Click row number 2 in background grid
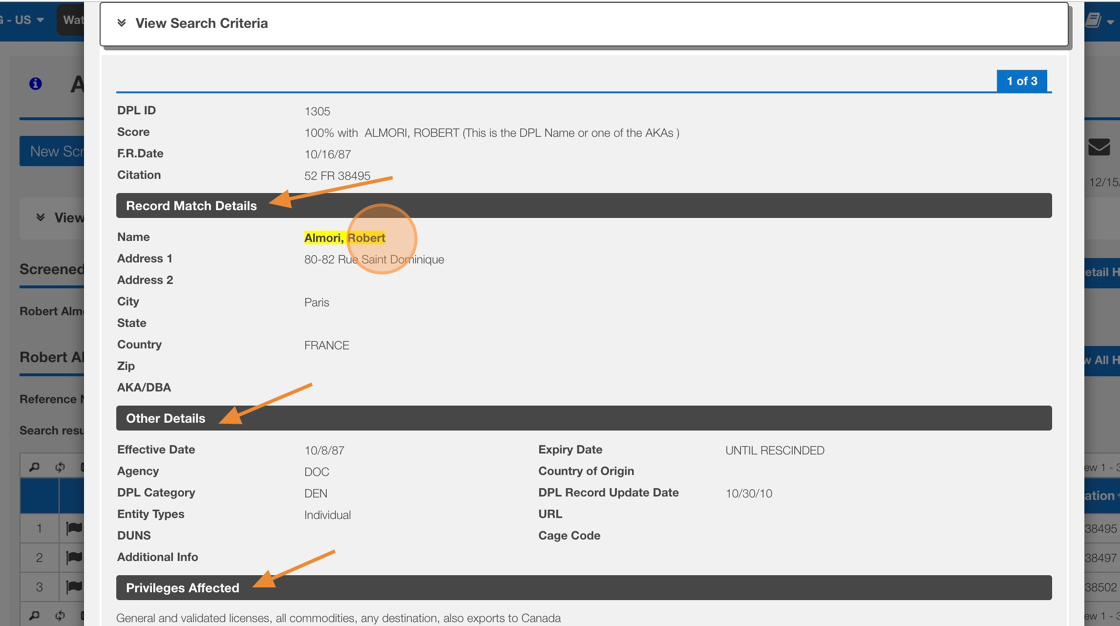 (39, 558)
